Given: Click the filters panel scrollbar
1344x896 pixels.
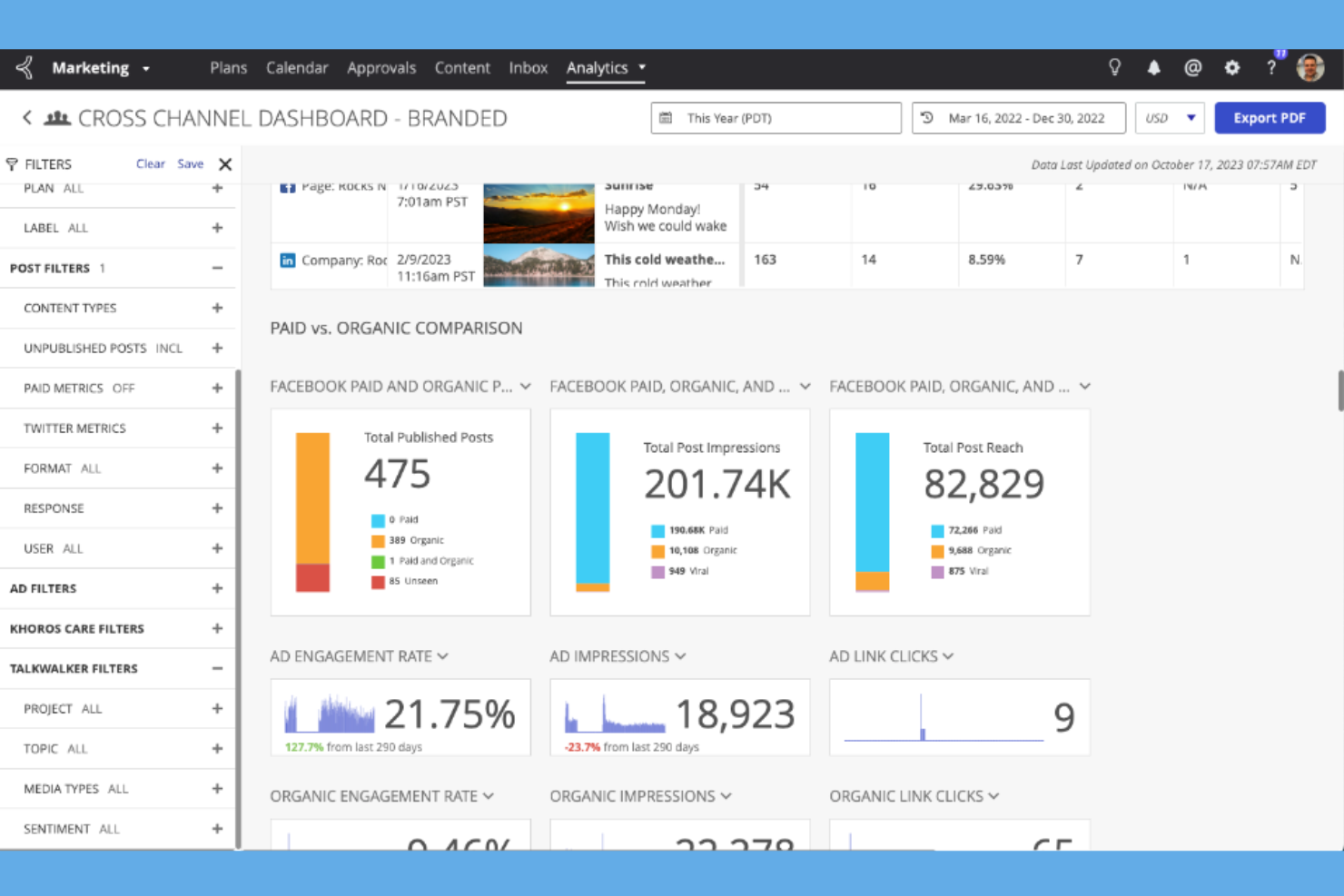Looking at the screenshot, I should click(238, 608).
